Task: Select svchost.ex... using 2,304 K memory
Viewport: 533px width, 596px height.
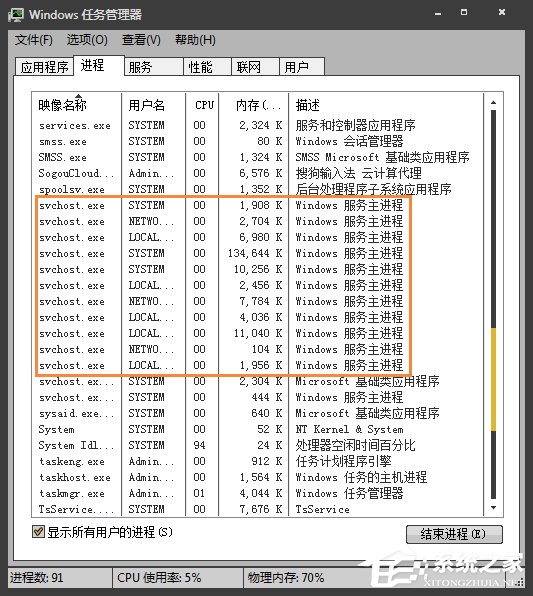Action: click(258, 381)
